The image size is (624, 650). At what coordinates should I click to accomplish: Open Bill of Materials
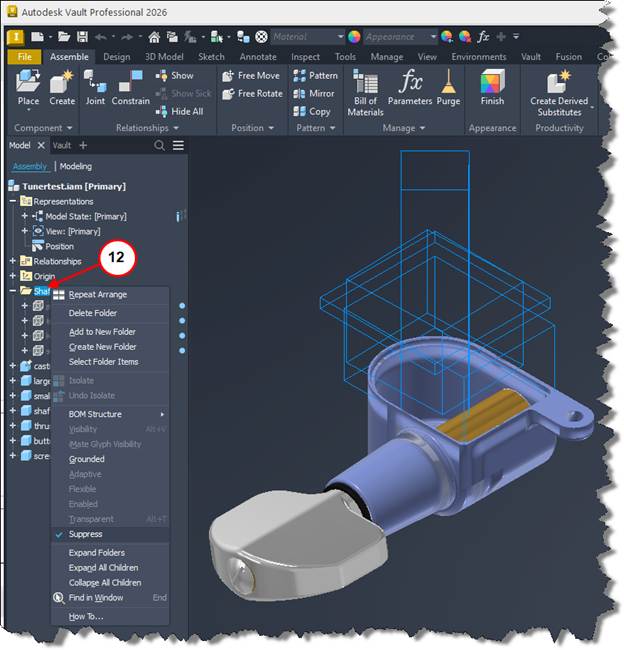[x=365, y=93]
